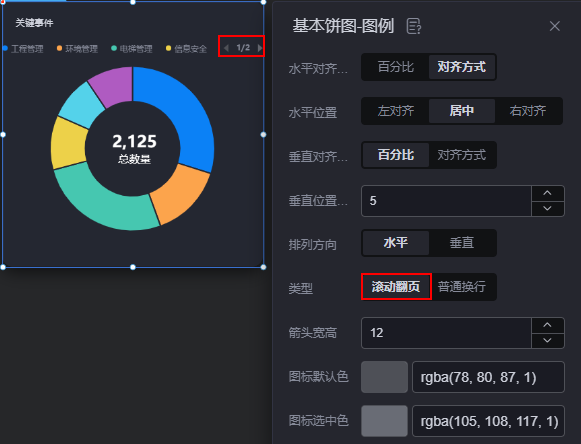Close the 基本饼图-图例 panel
The width and height of the screenshot is (581, 444).
click(x=554, y=26)
